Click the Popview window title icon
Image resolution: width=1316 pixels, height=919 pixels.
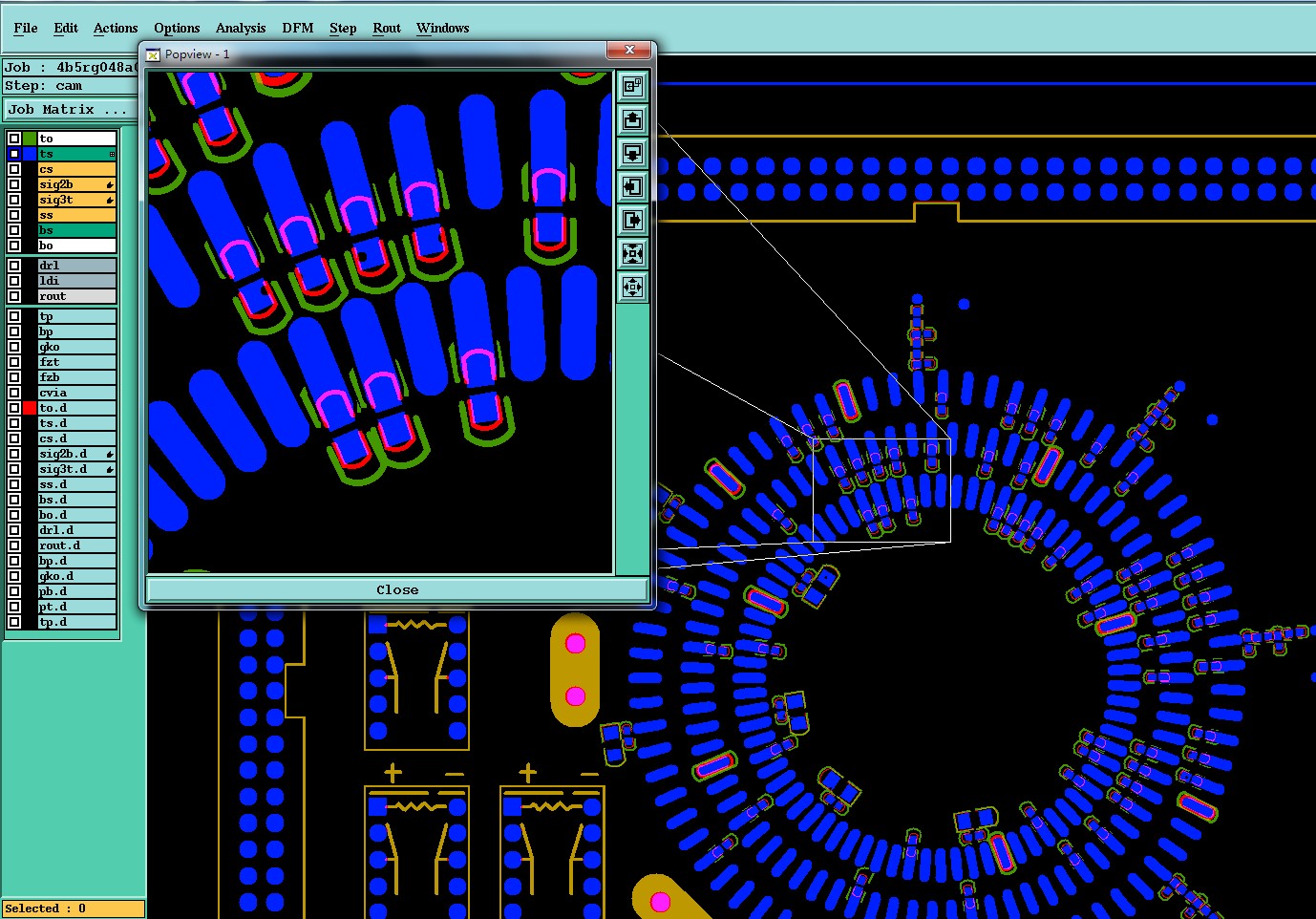tap(153, 54)
